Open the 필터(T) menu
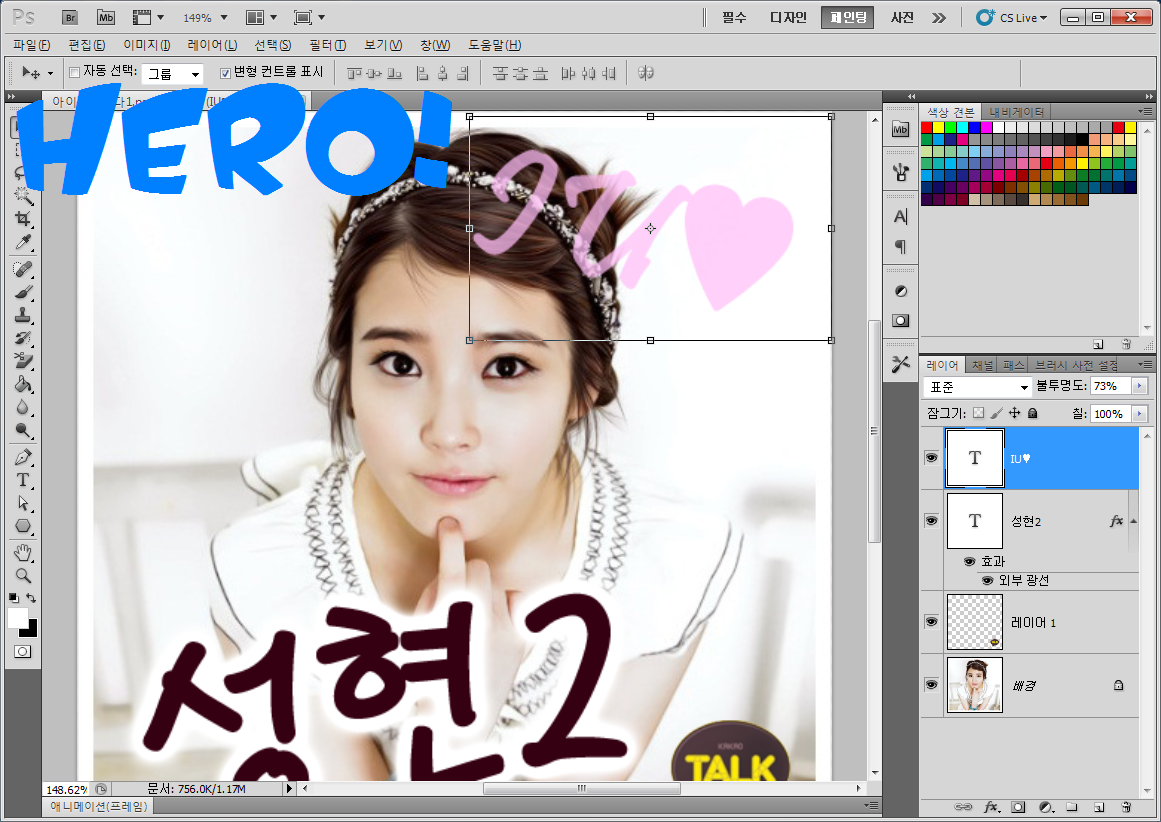The width and height of the screenshot is (1161, 822). [x=328, y=45]
